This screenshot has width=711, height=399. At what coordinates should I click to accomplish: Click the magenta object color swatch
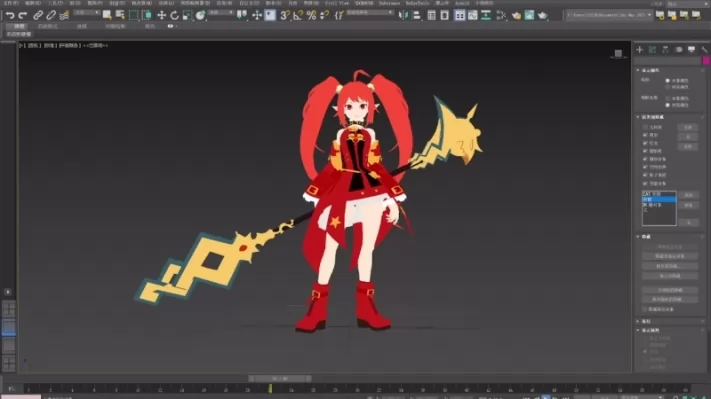[x=706, y=61]
